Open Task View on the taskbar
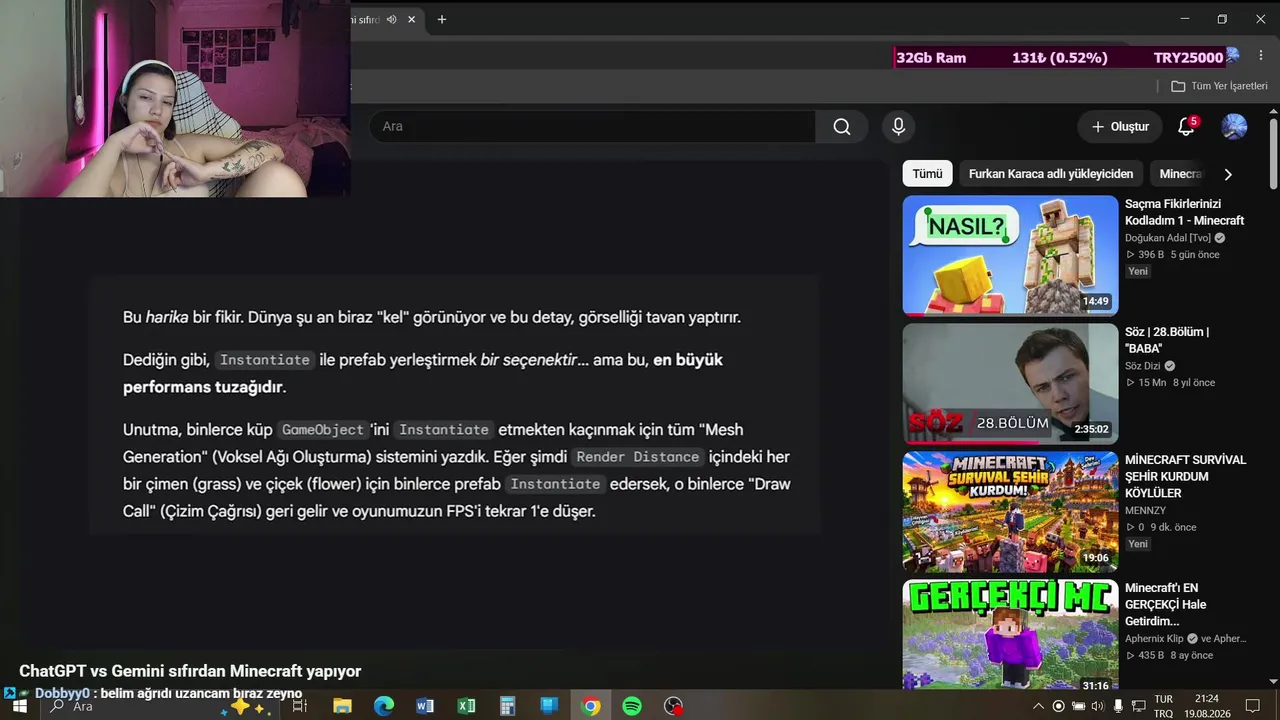This screenshot has height=720, width=1280. click(299, 706)
